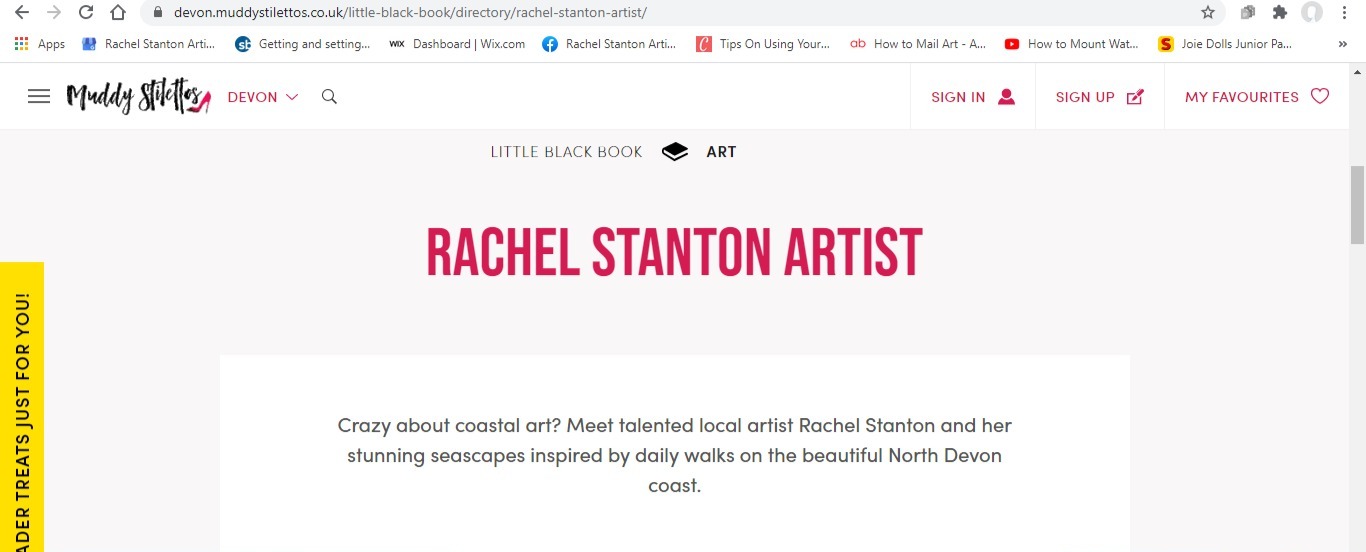
Task: Open the browser extensions puzzle icon
Action: [1279, 13]
